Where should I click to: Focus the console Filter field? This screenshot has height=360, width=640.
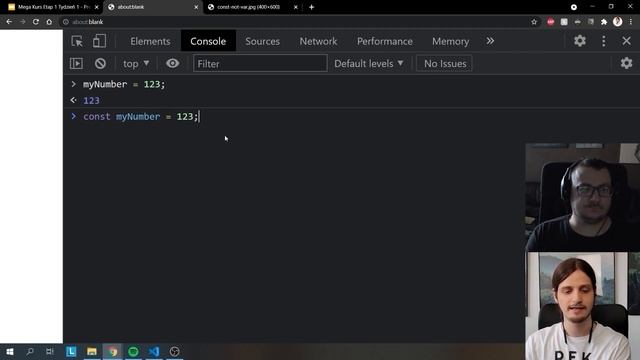(x=260, y=63)
